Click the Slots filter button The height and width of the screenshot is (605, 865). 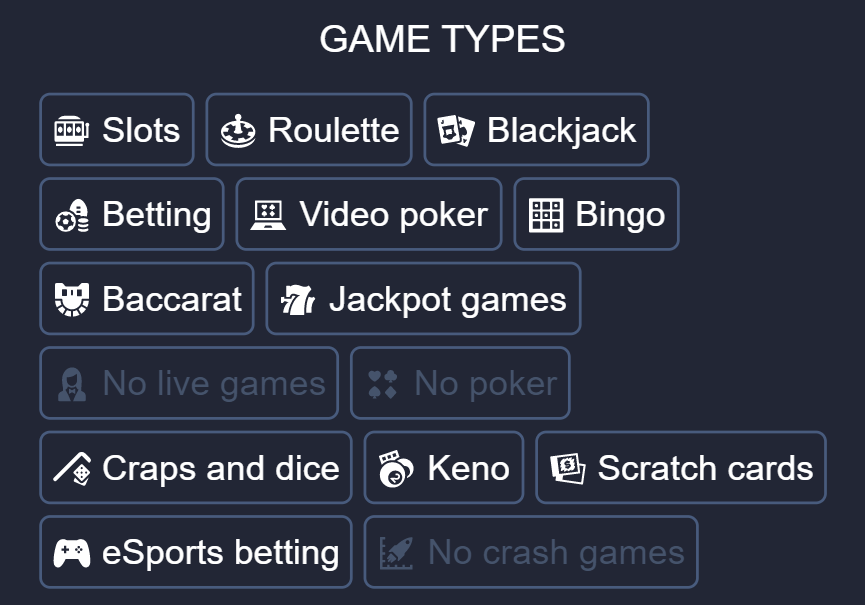[x=116, y=129]
